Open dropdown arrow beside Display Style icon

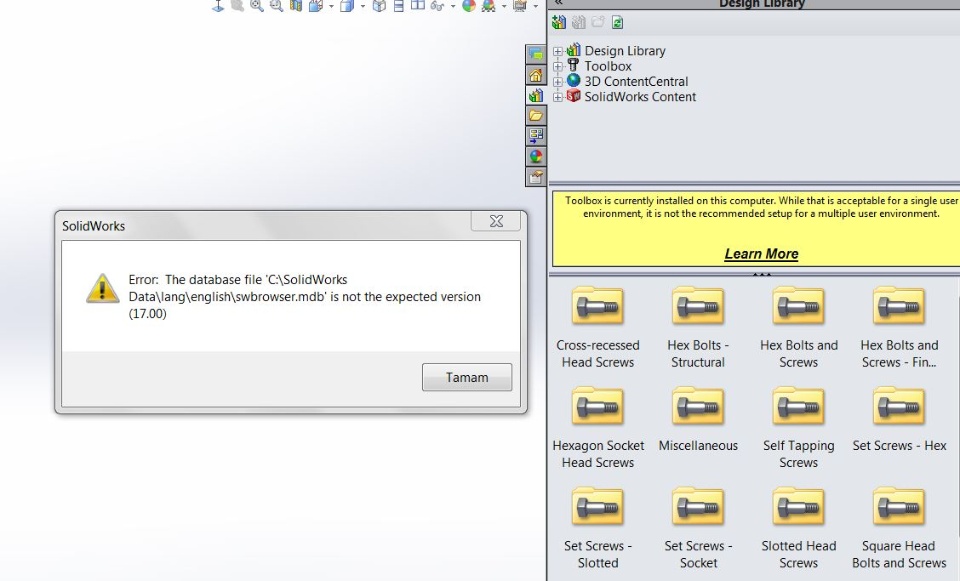[362, 6]
